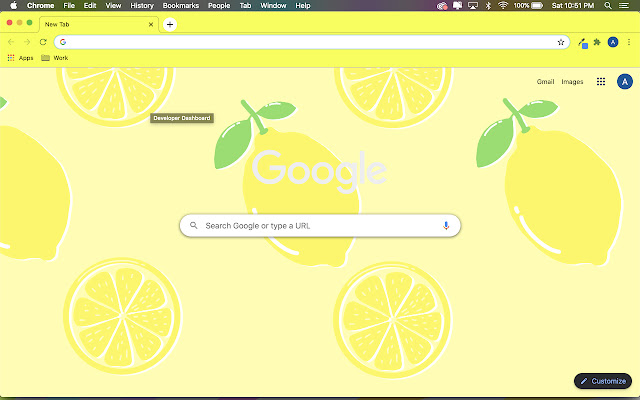640x400 pixels.
Task: Go back using the browser back arrow
Action: (11, 42)
